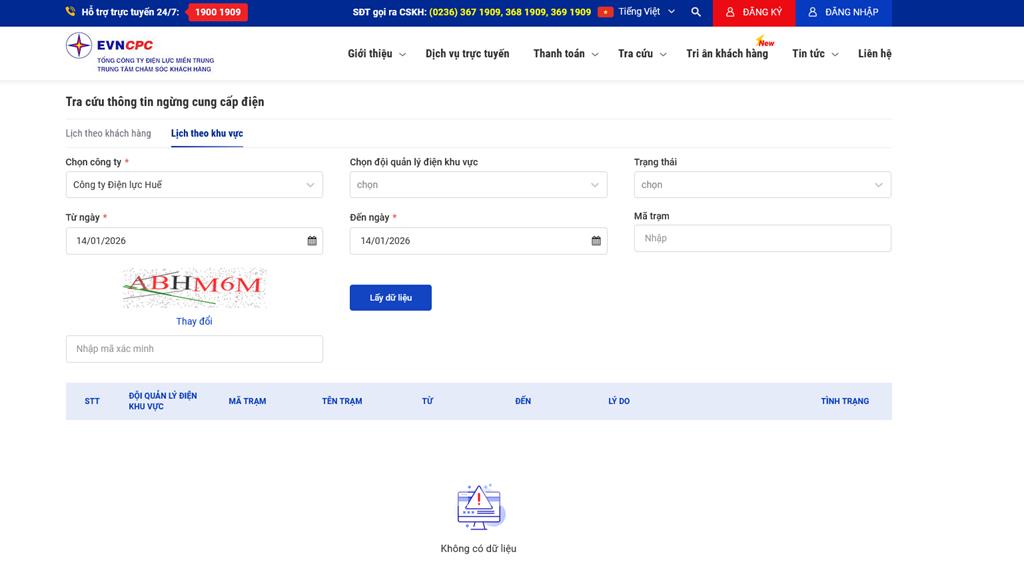
Task: Open the Trạng thái dropdown
Action: 762,185
